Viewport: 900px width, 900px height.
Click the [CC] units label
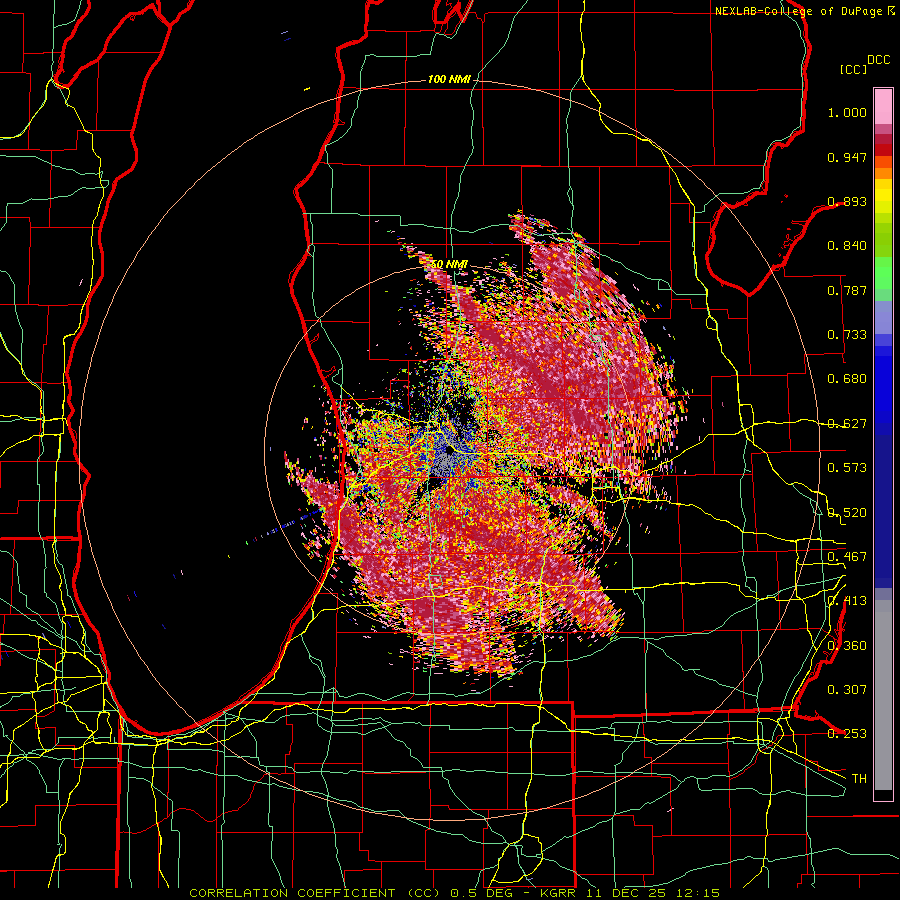pyautogui.click(x=853, y=69)
